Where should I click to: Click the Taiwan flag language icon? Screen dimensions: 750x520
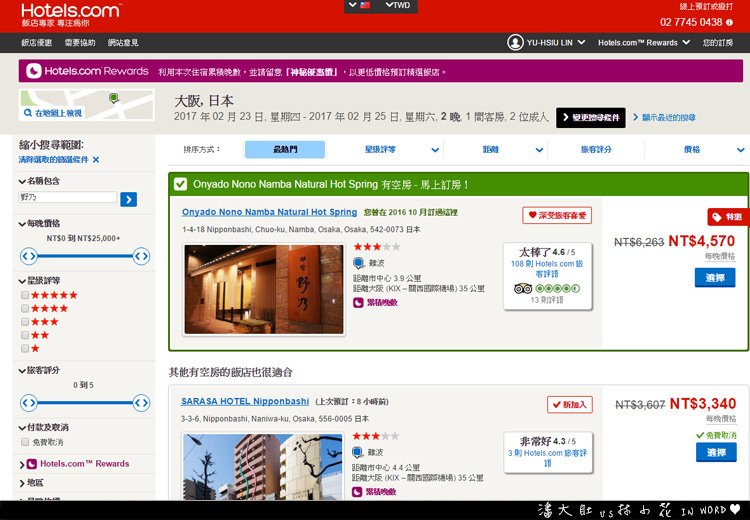[x=365, y=6]
